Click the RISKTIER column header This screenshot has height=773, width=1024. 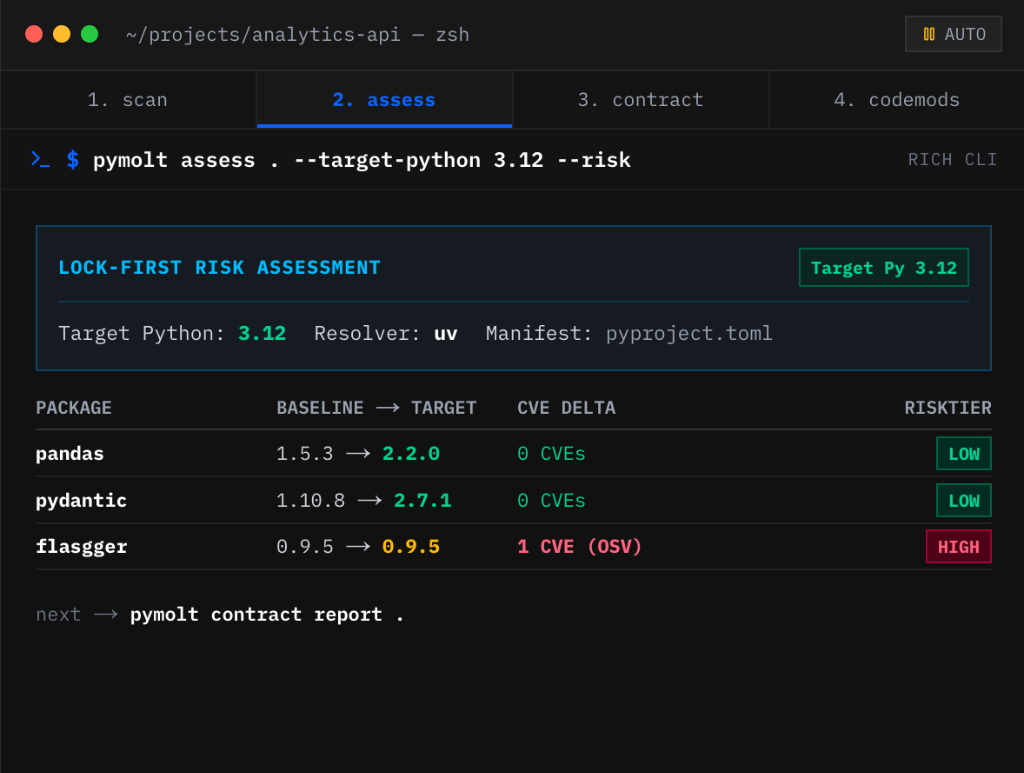[x=948, y=408]
